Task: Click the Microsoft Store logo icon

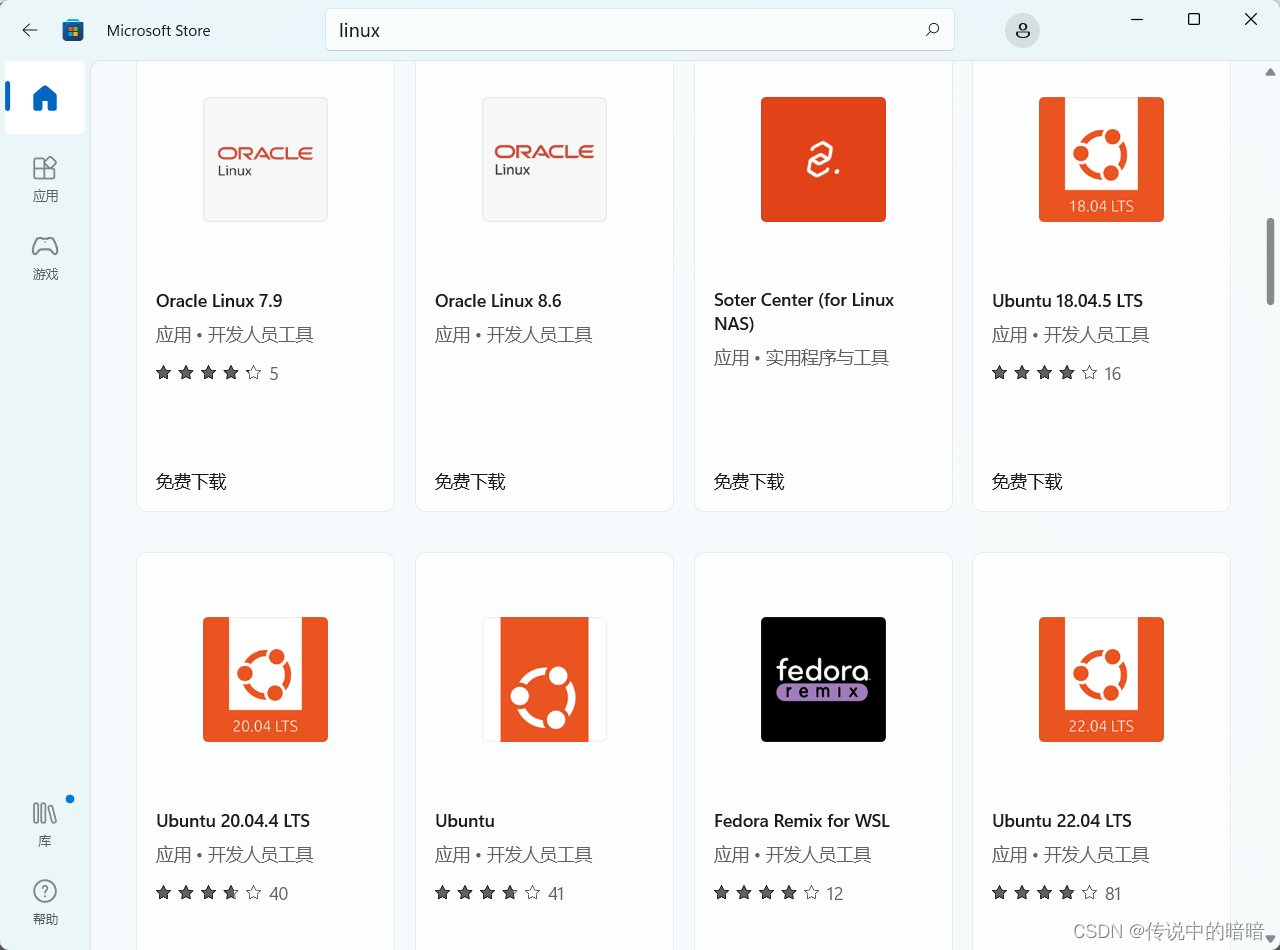Action: click(x=73, y=30)
